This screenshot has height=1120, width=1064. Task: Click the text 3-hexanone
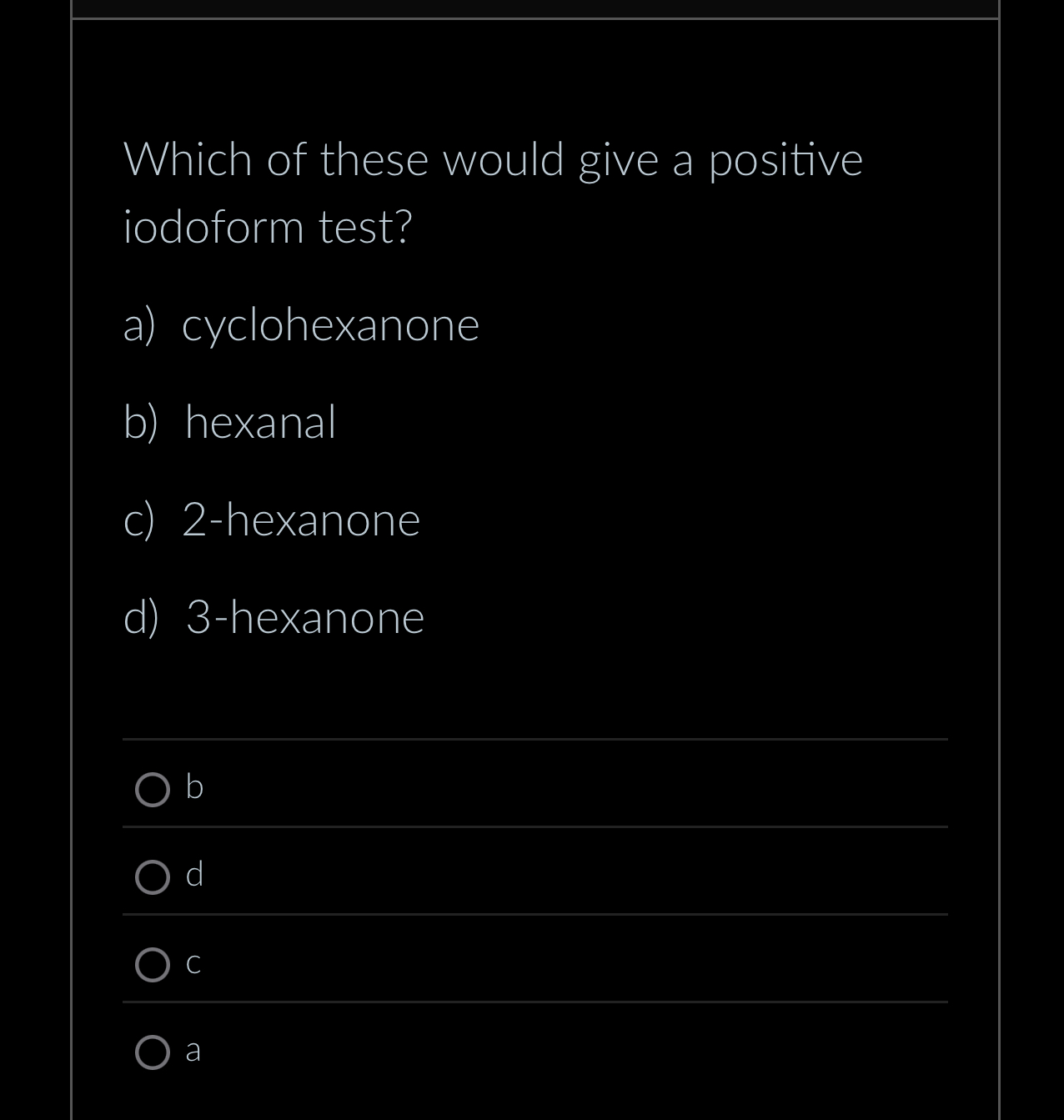(304, 618)
